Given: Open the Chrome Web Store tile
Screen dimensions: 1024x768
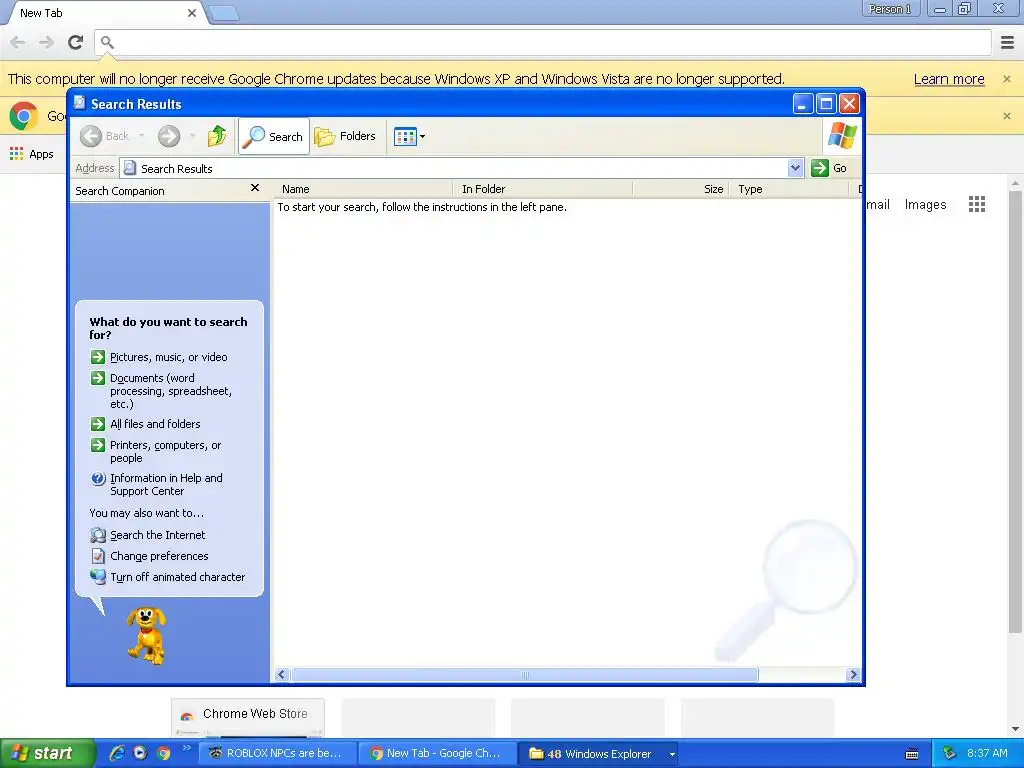Looking at the screenshot, I should 248,717.
